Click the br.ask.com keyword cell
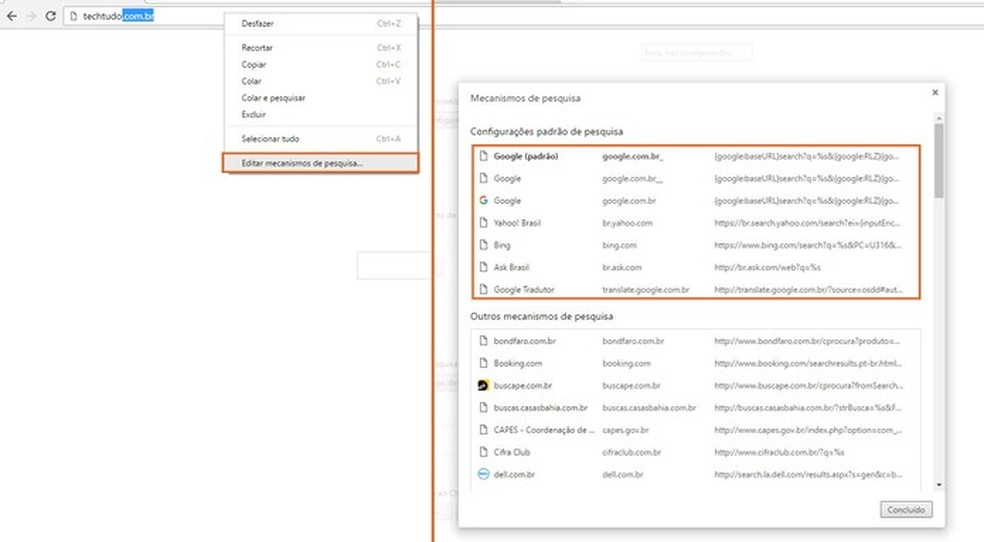 click(622, 267)
